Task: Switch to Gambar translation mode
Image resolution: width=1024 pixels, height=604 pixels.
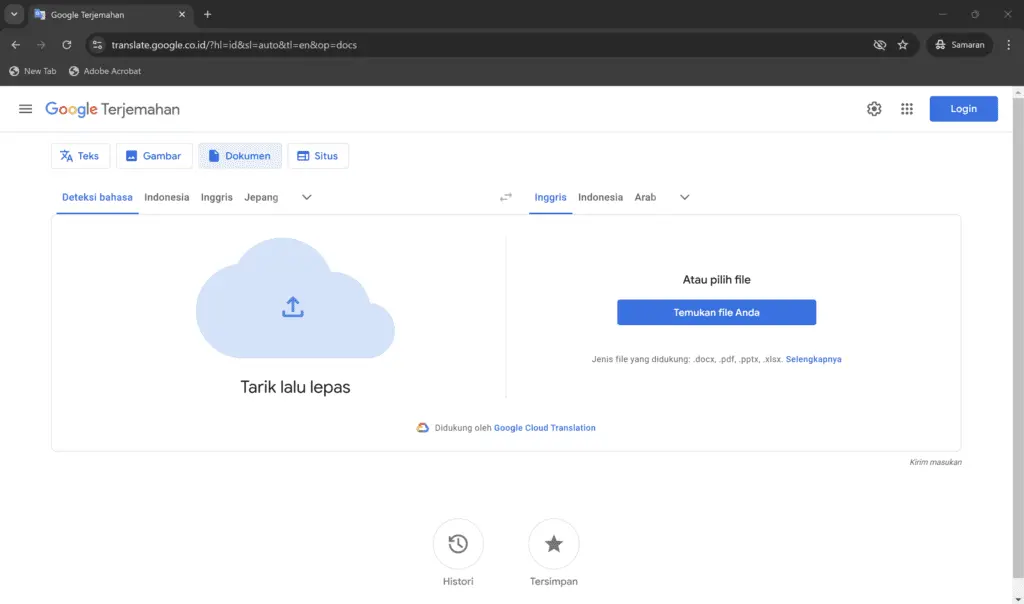Action: [x=154, y=156]
